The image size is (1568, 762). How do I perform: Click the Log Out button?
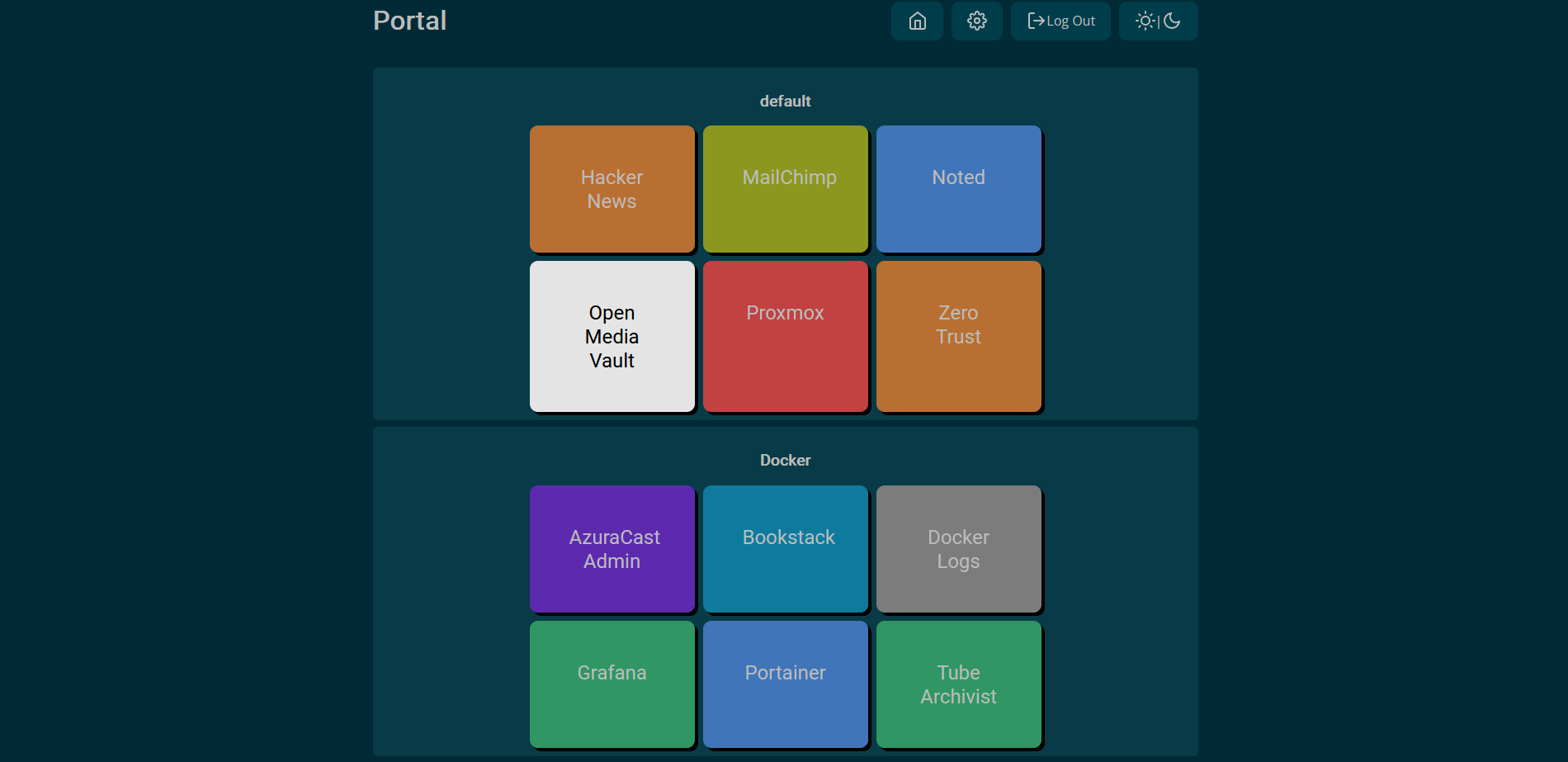[x=1060, y=21]
